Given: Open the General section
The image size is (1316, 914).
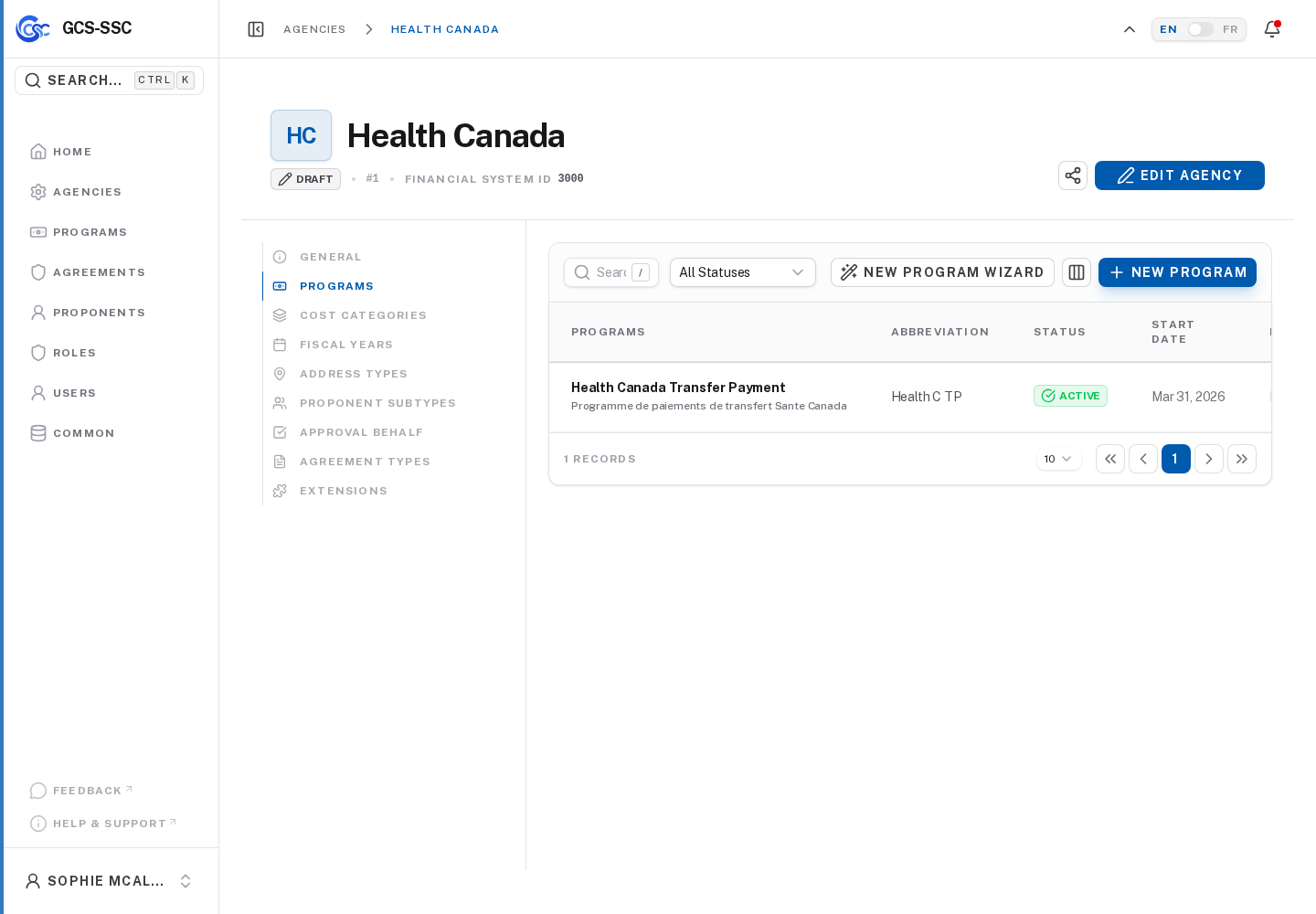Looking at the screenshot, I should click(x=331, y=257).
